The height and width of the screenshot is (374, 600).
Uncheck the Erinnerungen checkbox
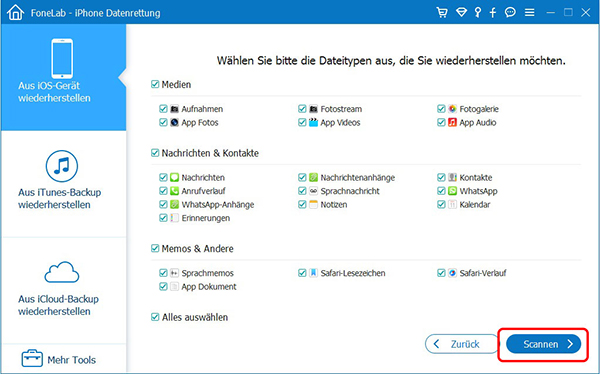163,218
